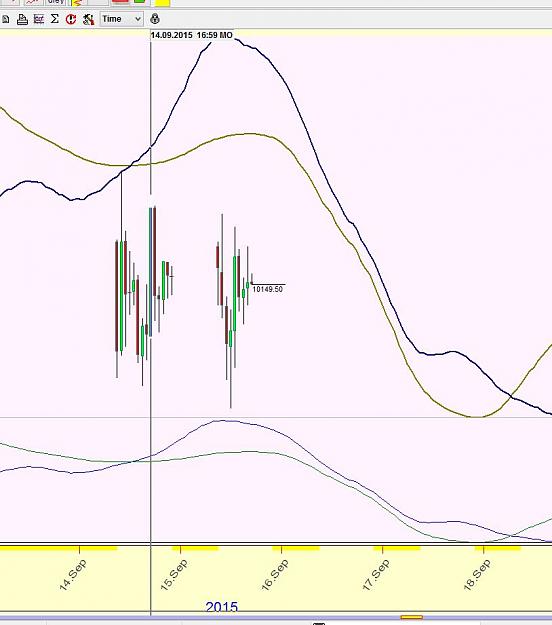Viewport: 552px width, 625px height.
Task: Toggle the padlock lock icon
Action: point(155,19)
